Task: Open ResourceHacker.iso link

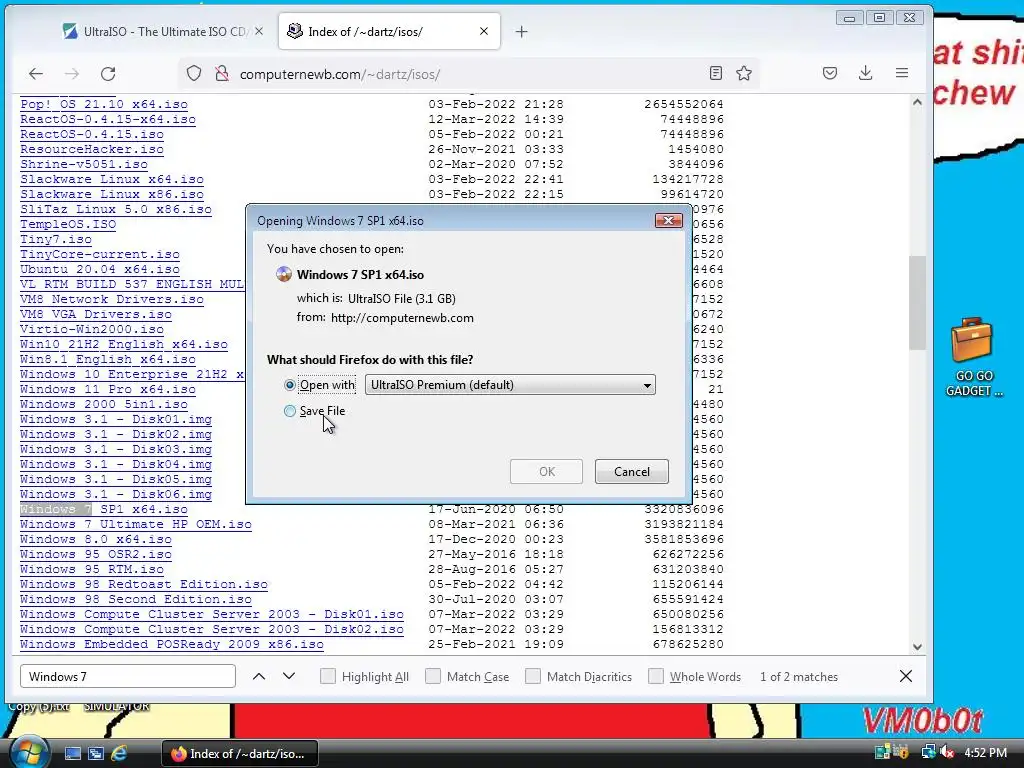Action: click(92, 149)
